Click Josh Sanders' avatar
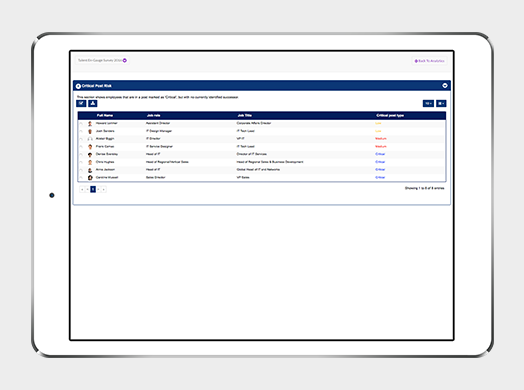The image size is (524, 390). coord(90,131)
